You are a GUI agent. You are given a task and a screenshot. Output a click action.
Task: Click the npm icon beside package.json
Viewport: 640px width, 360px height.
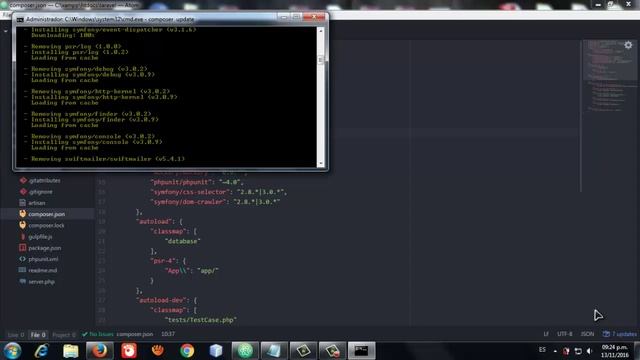tap(22, 247)
